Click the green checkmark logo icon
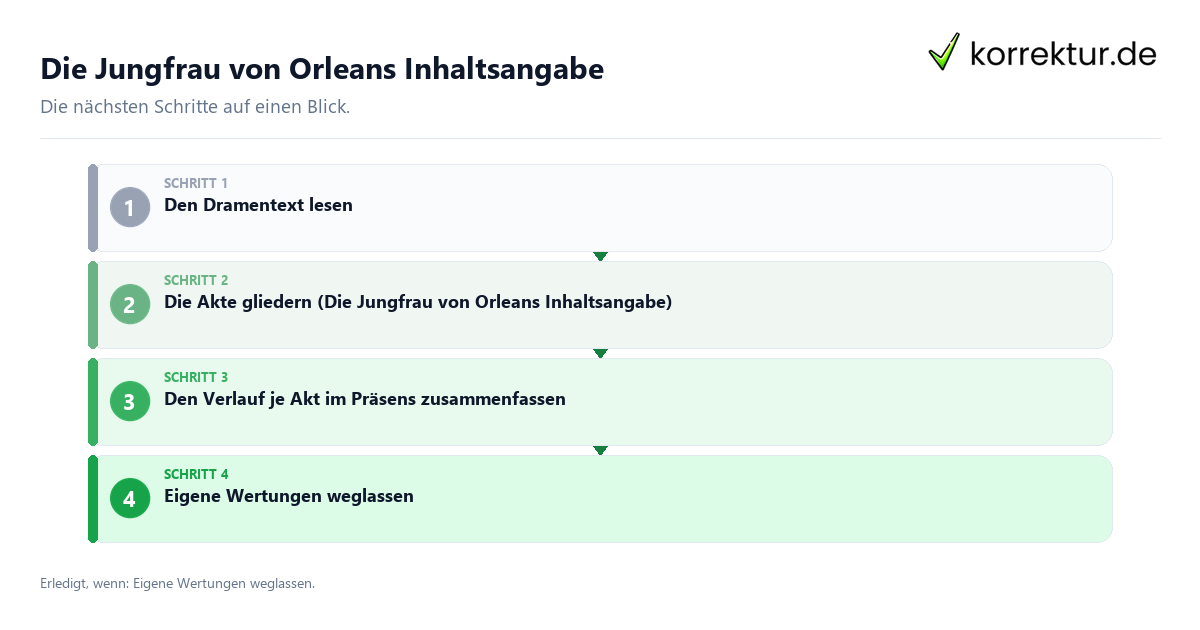 pos(944,52)
